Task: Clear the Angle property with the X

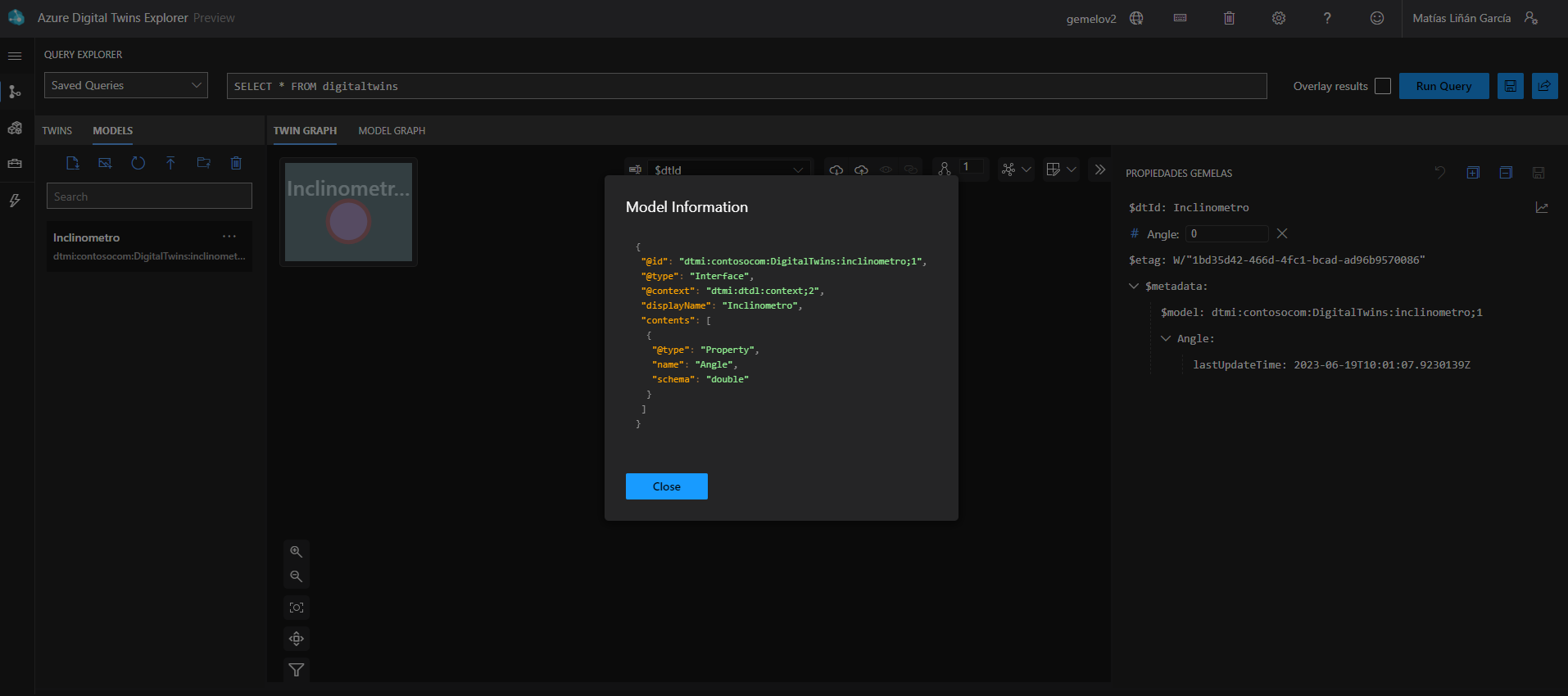Action: [1282, 233]
